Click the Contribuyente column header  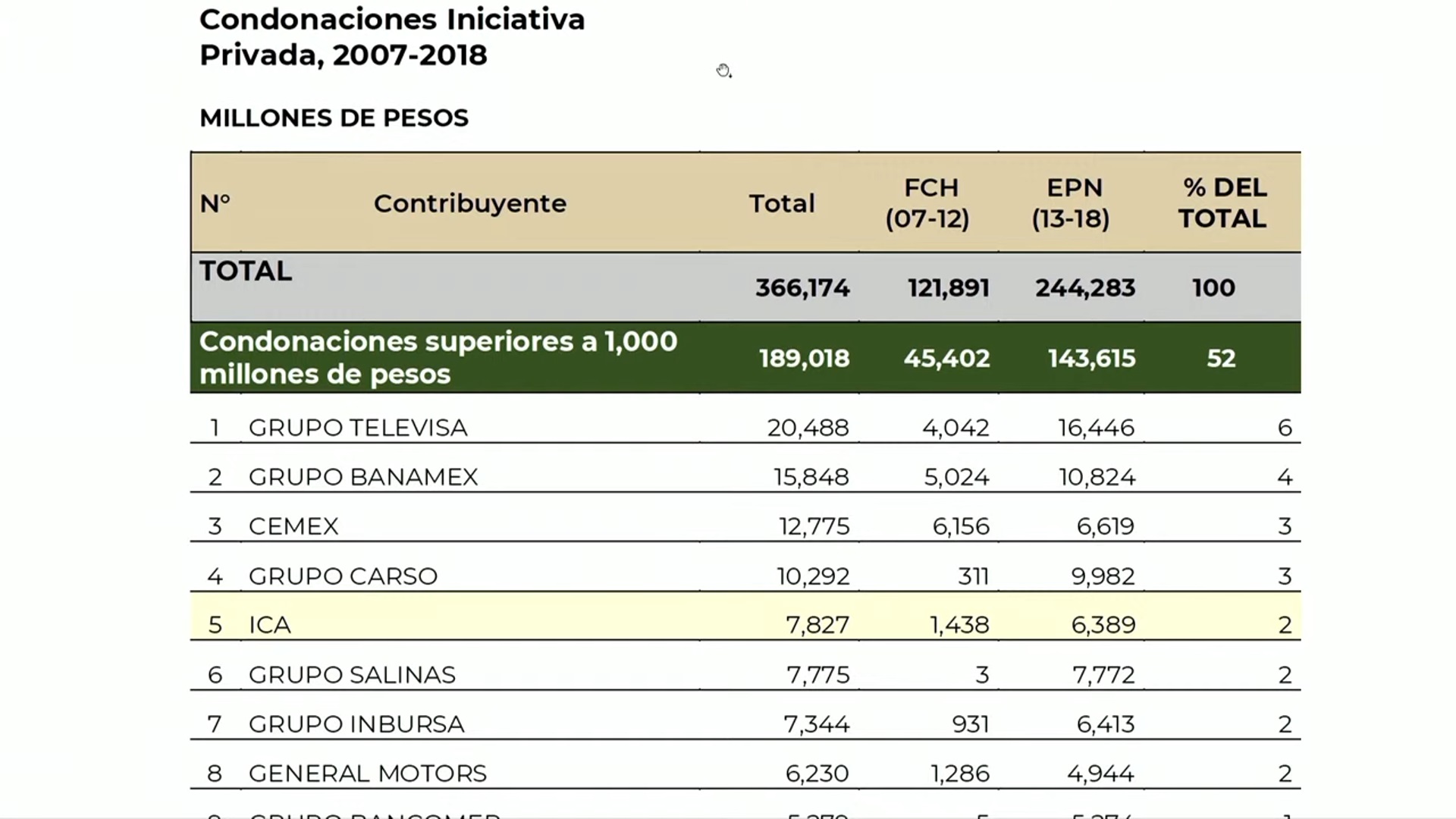[469, 203]
